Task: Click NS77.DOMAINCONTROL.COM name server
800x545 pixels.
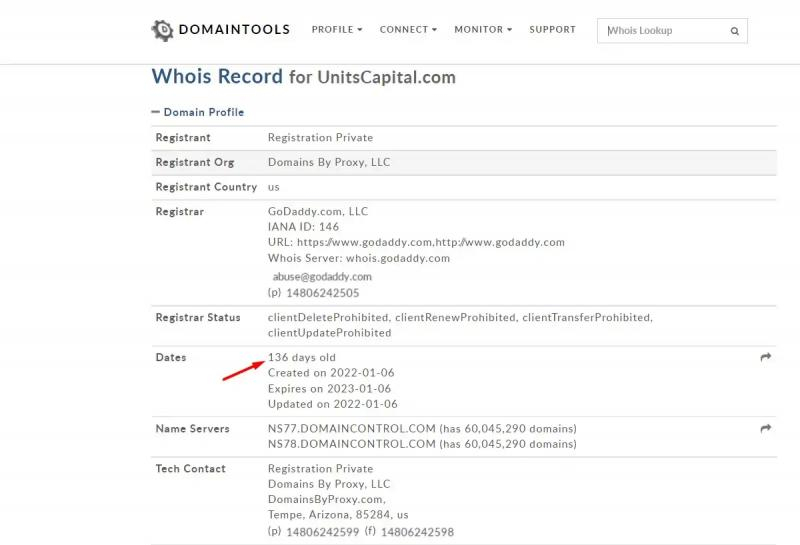Action: (352, 429)
